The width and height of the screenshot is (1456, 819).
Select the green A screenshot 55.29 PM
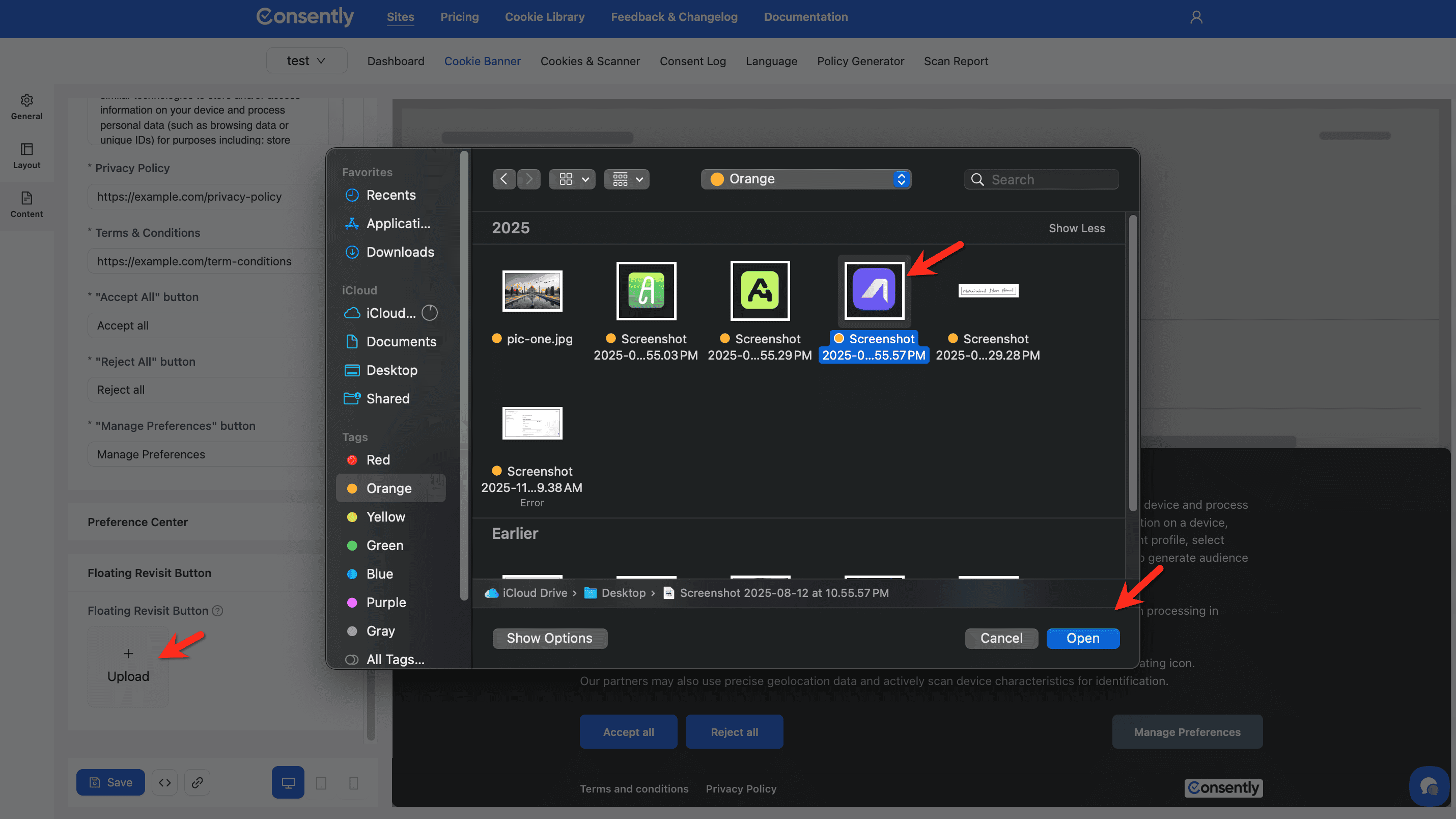pyautogui.click(x=760, y=291)
